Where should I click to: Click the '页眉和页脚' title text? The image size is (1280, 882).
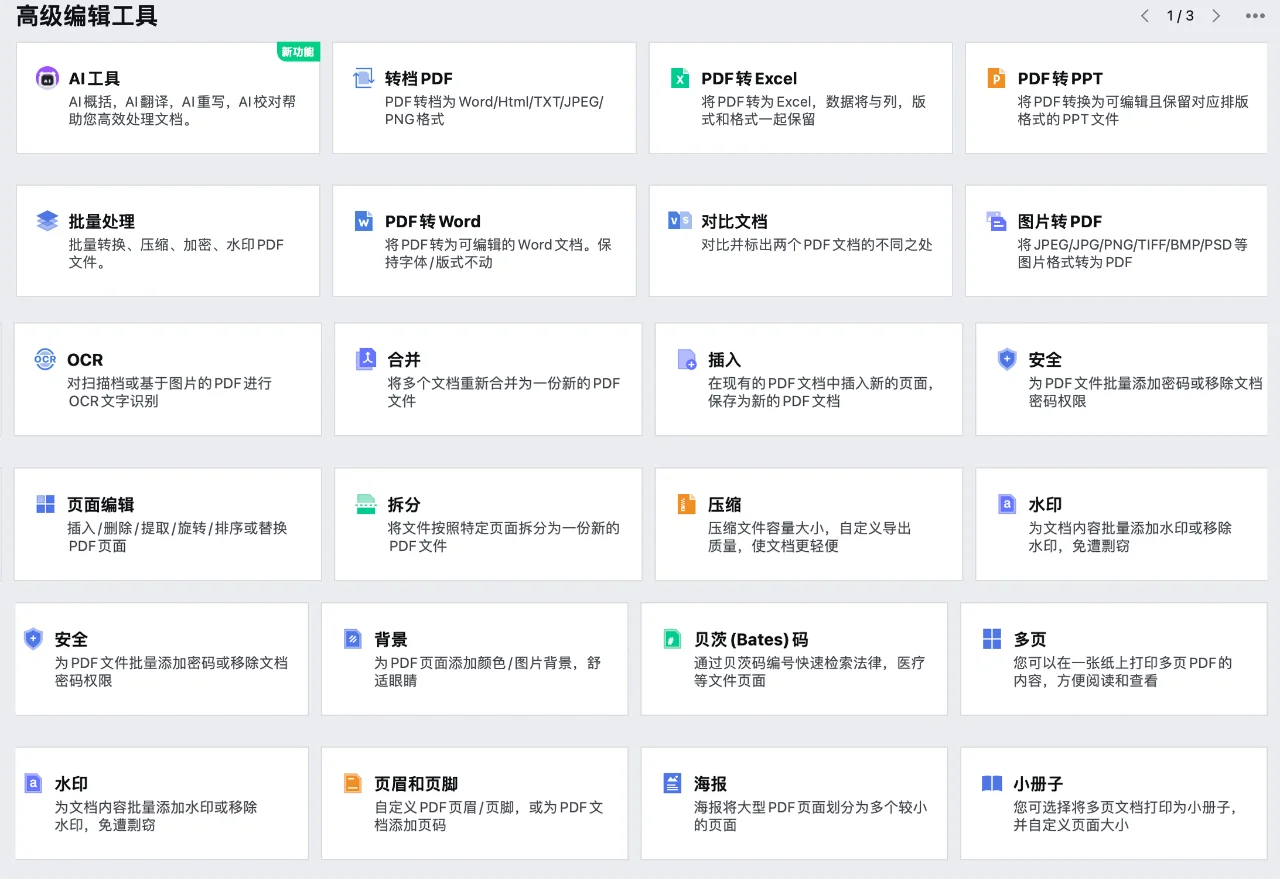pos(416,784)
